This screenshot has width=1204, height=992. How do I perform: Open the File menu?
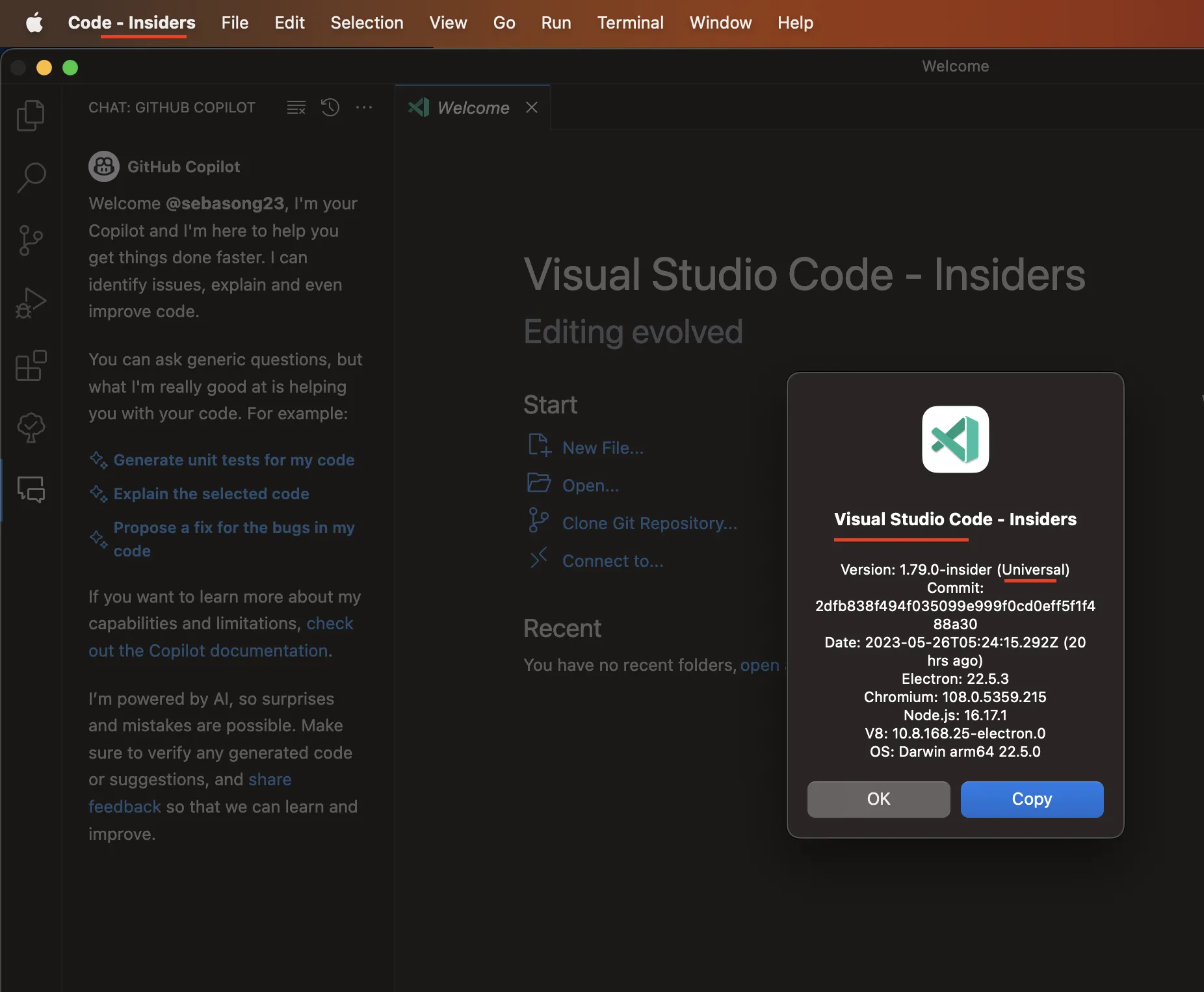coord(235,23)
